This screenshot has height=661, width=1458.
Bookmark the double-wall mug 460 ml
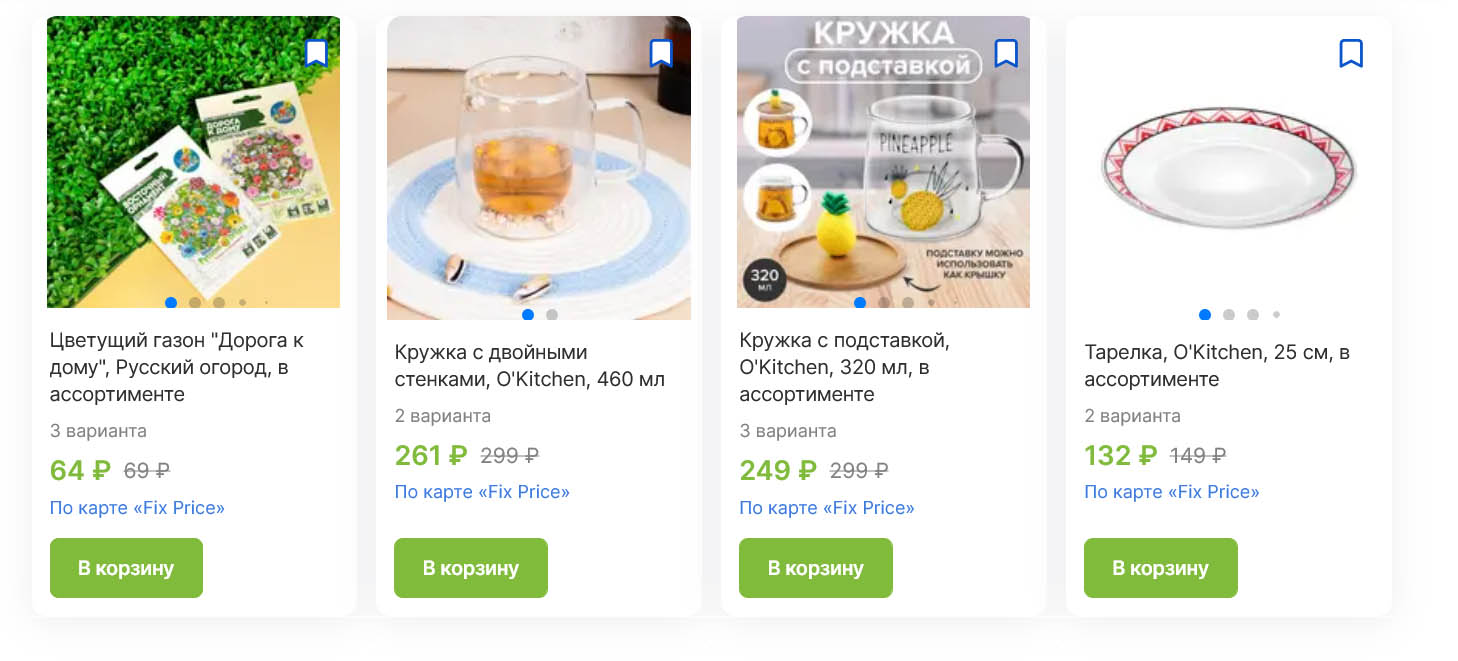tap(661, 53)
